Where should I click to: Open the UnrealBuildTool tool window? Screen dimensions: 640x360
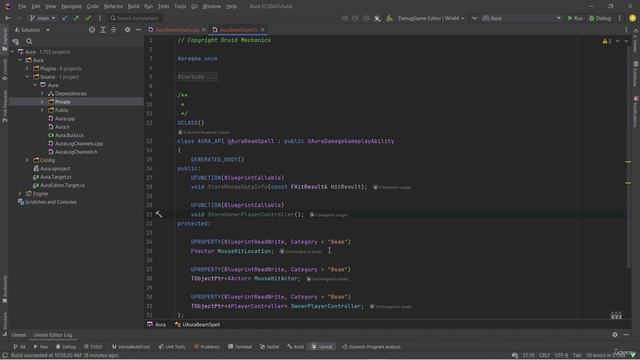(x=131, y=347)
